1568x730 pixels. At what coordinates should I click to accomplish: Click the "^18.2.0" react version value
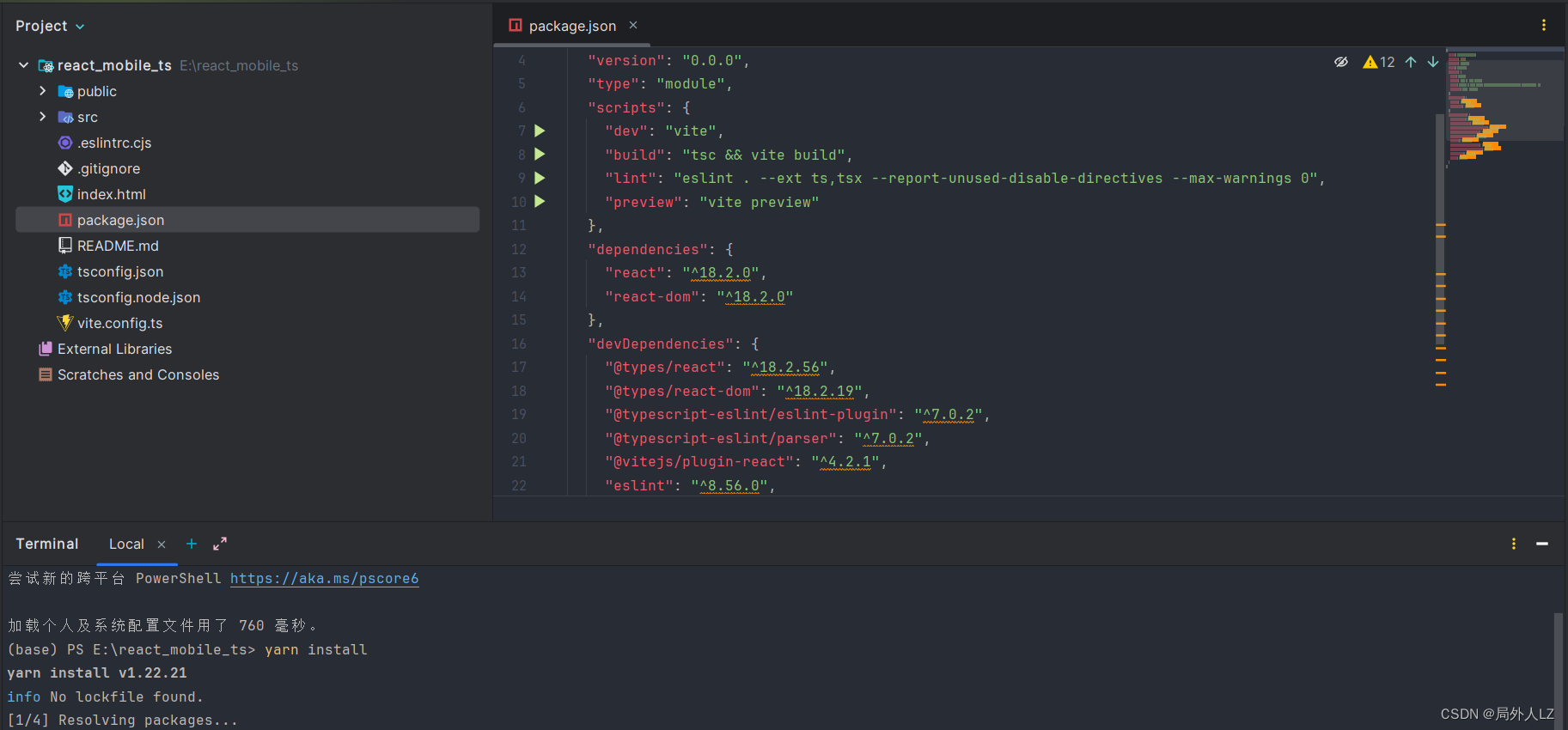tap(721, 273)
